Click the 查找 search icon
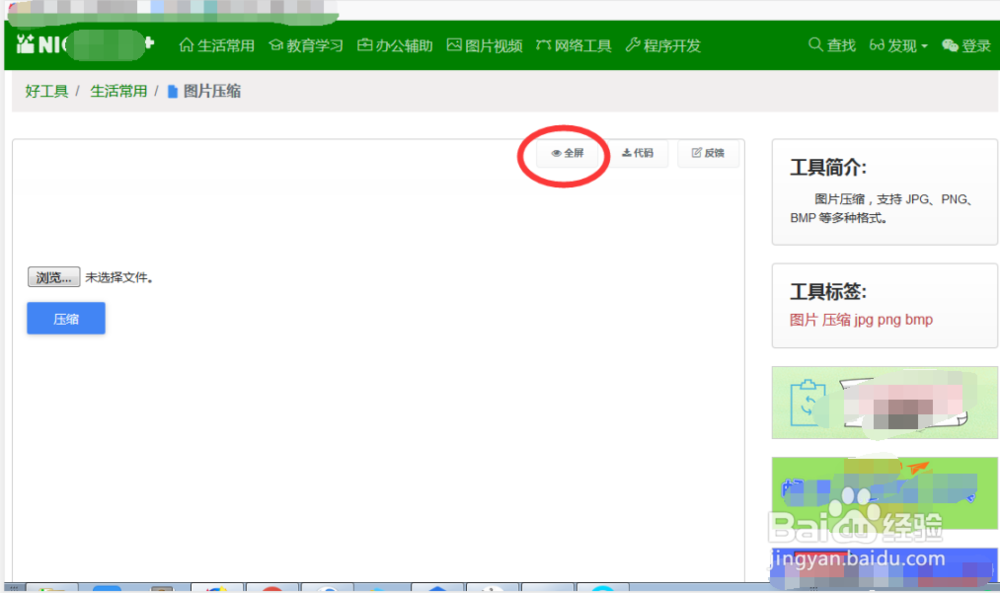Viewport: 1000px width, 593px height. [x=831, y=44]
